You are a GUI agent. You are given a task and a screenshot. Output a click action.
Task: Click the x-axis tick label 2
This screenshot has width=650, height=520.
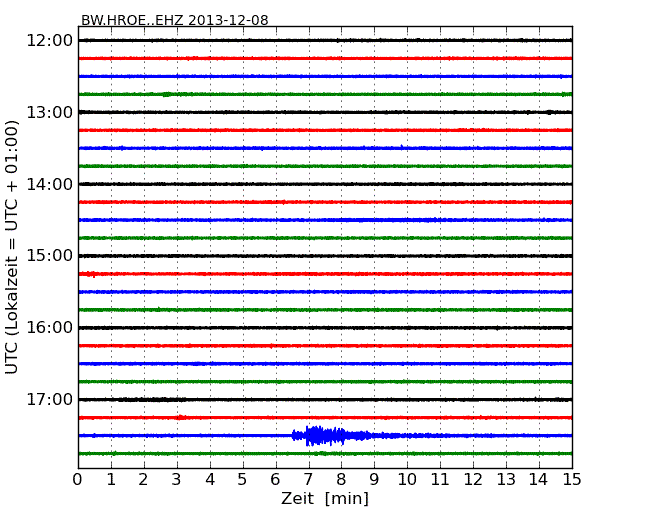143,480
